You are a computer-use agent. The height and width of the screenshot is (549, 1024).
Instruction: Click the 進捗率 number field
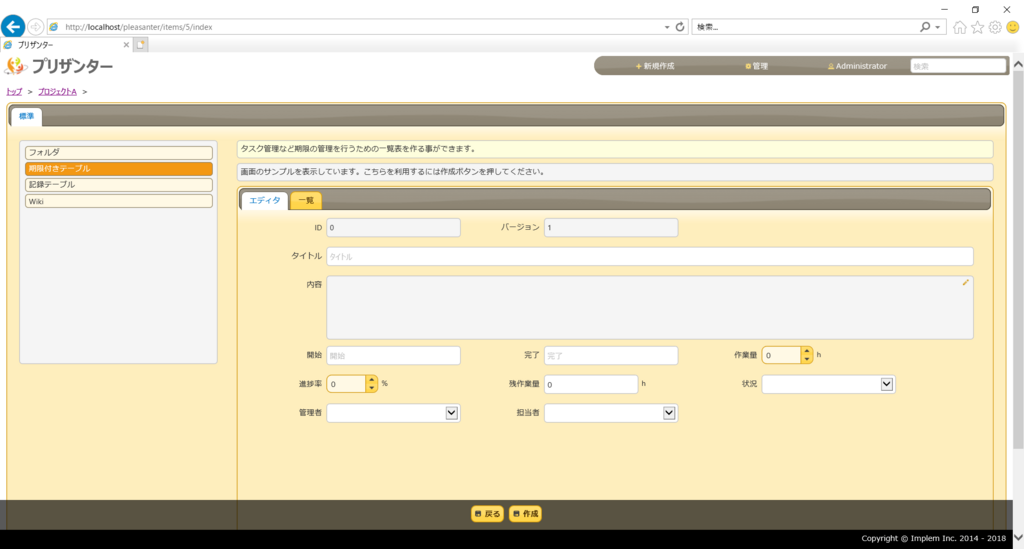(345, 384)
